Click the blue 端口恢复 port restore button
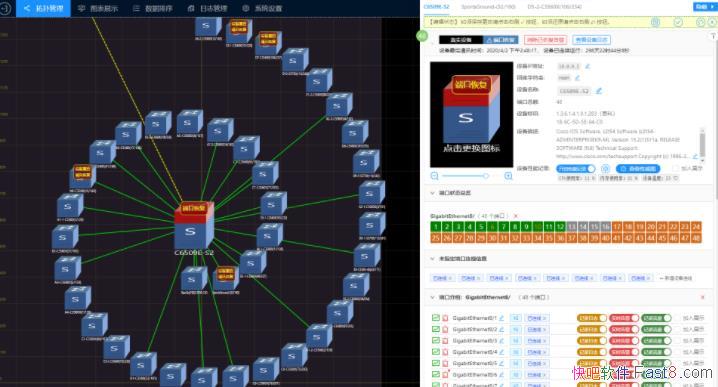This screenshot has height=387, width=718. [501, 40]
